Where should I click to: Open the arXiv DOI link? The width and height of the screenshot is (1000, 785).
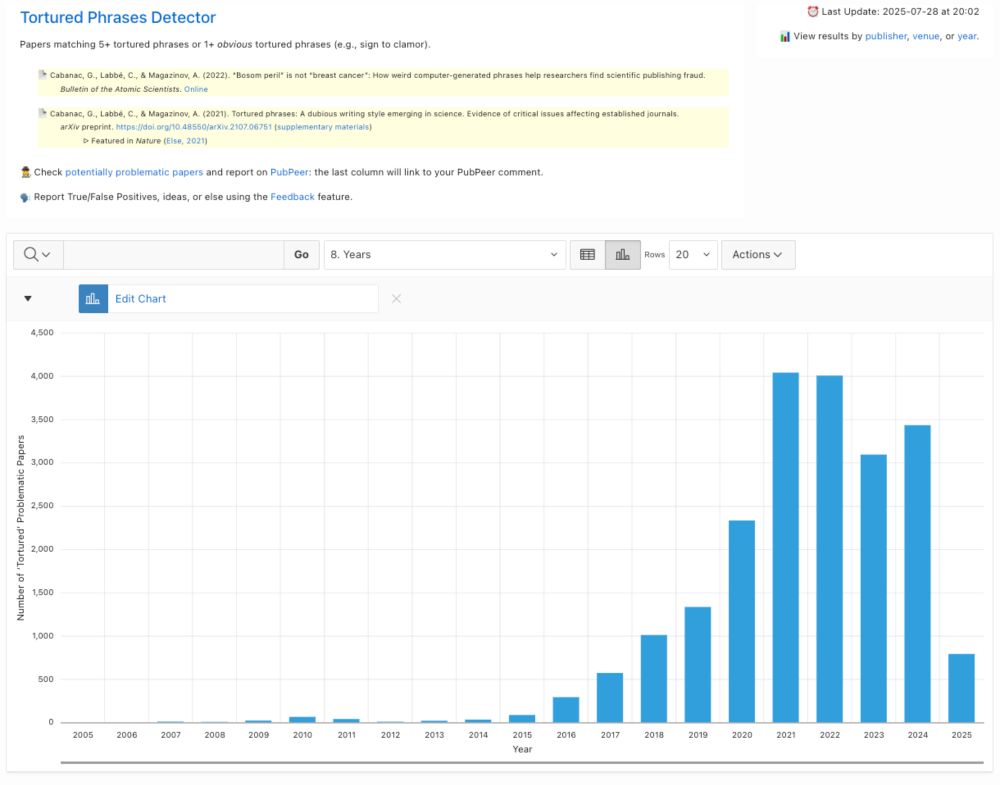(194, 127)
